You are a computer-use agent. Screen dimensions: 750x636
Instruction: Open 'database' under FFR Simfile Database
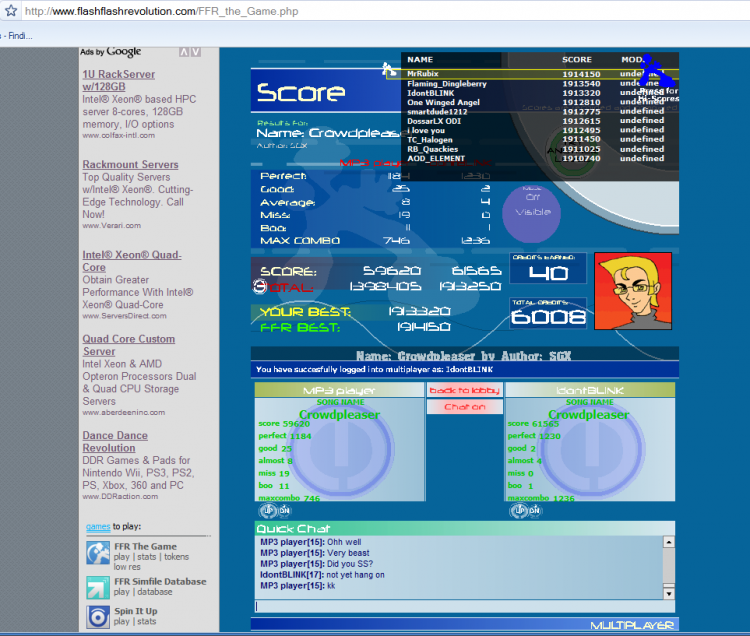154,592
